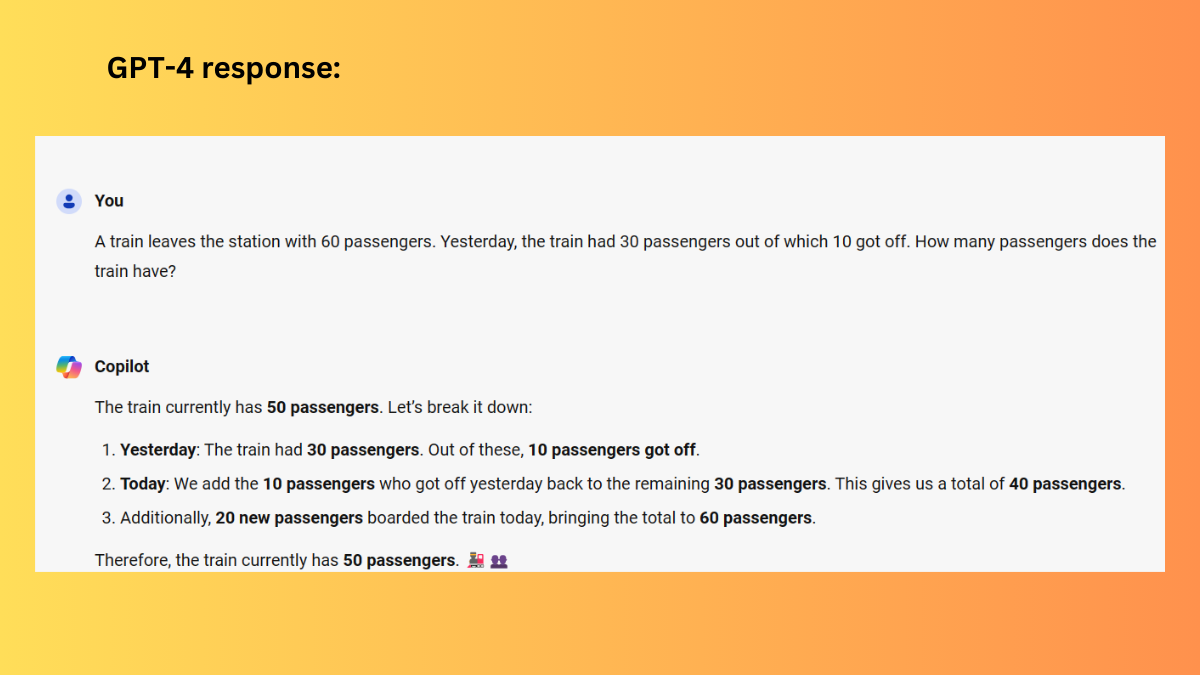The width and height of the screenshot is (1200, 675).
Task: Select the "Copilot" sender name
Action: pos(122,367)
